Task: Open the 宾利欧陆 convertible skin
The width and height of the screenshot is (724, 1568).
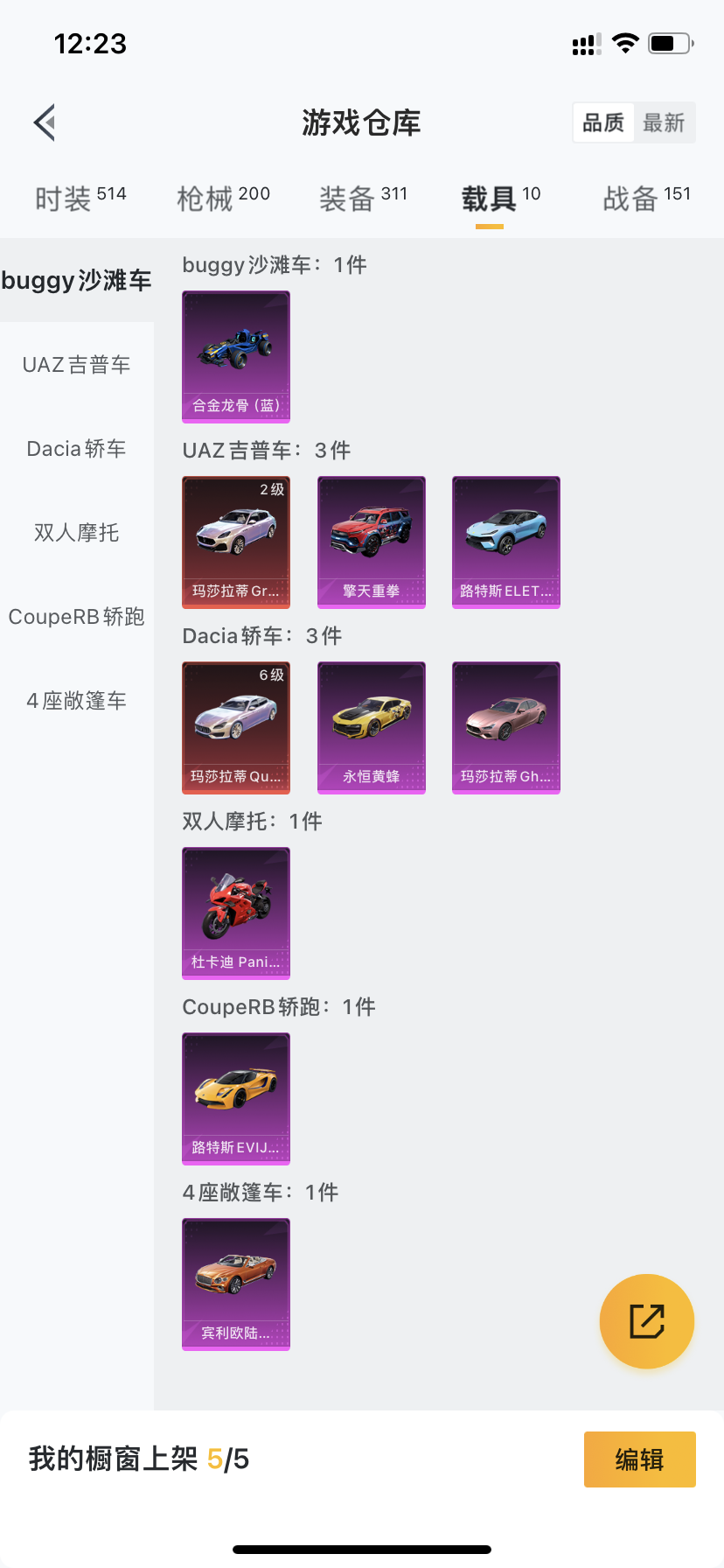Action: tap(236, 1284)
